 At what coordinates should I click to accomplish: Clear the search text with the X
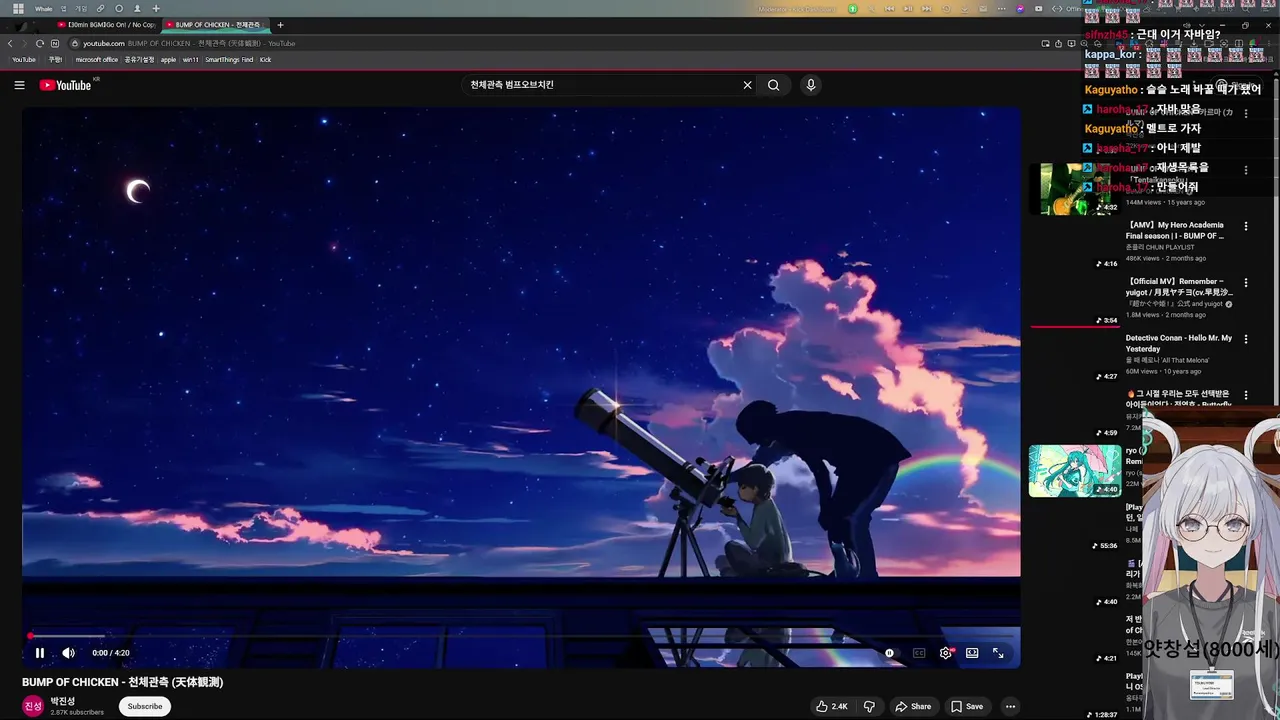pos(747,85)
